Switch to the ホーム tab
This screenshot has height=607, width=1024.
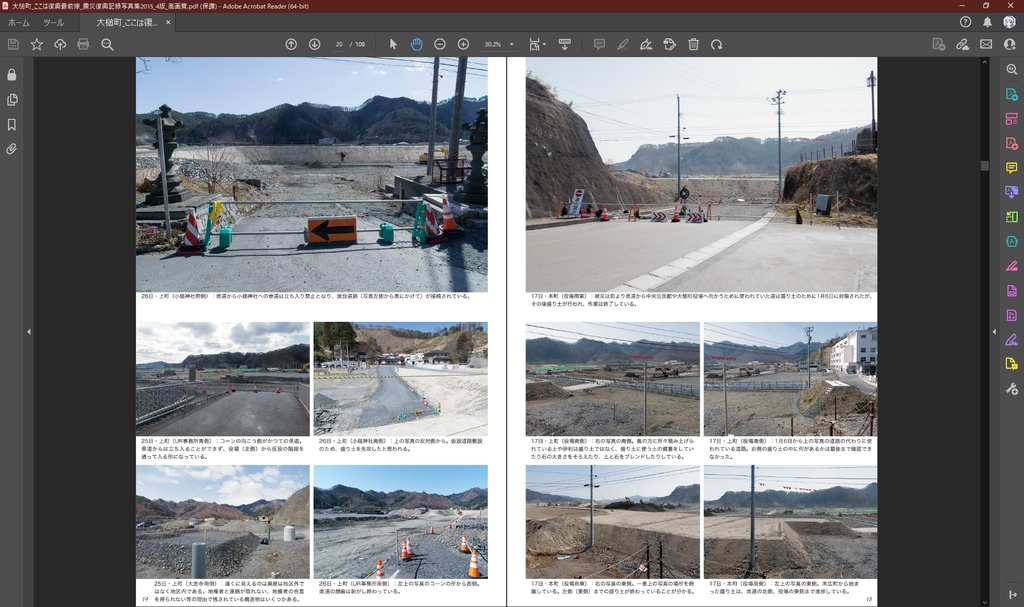point(17,24)
